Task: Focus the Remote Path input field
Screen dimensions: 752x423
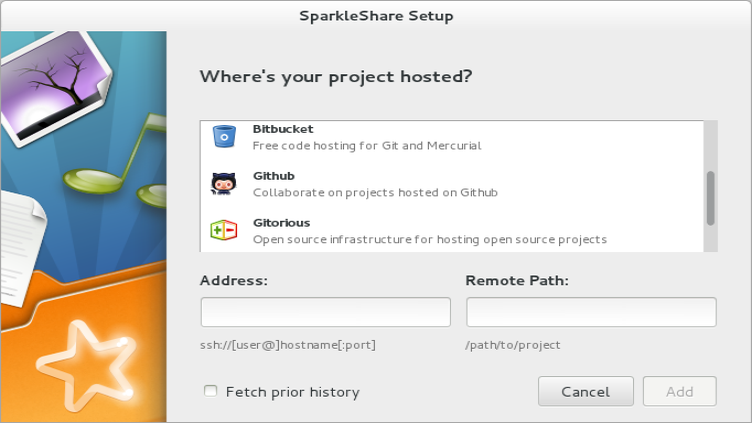Action: pyautogui.click(x=591, y=312)
